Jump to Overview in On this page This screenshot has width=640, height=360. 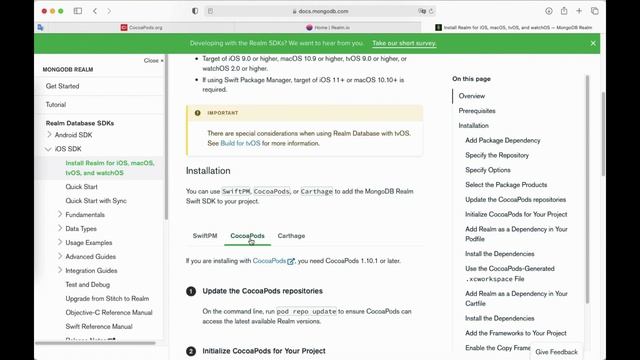tap(472, 96)
